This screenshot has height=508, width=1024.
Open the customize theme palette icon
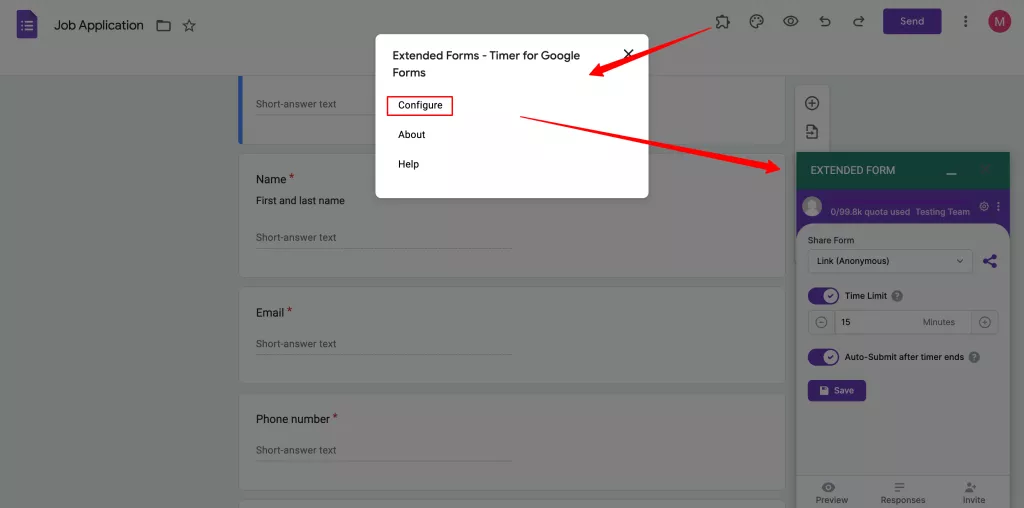(756, 22)
